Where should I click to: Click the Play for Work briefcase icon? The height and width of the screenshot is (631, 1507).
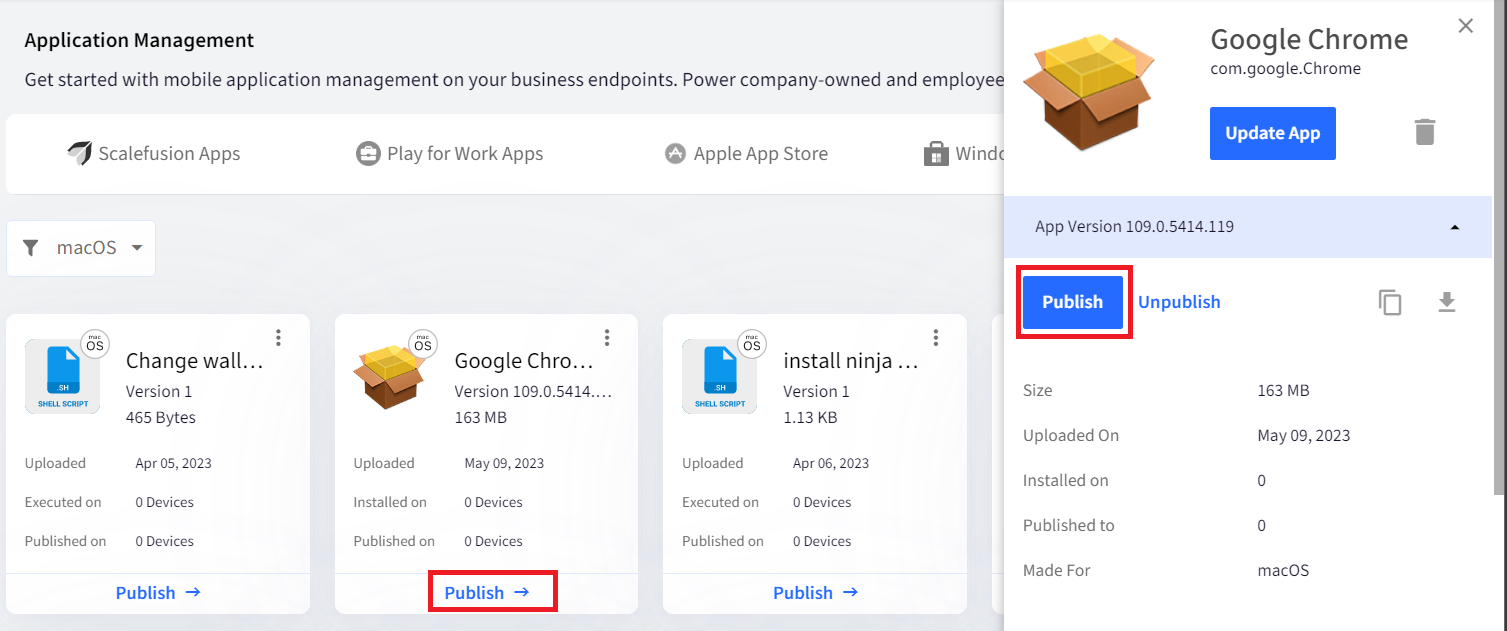(x=368, y=154)
